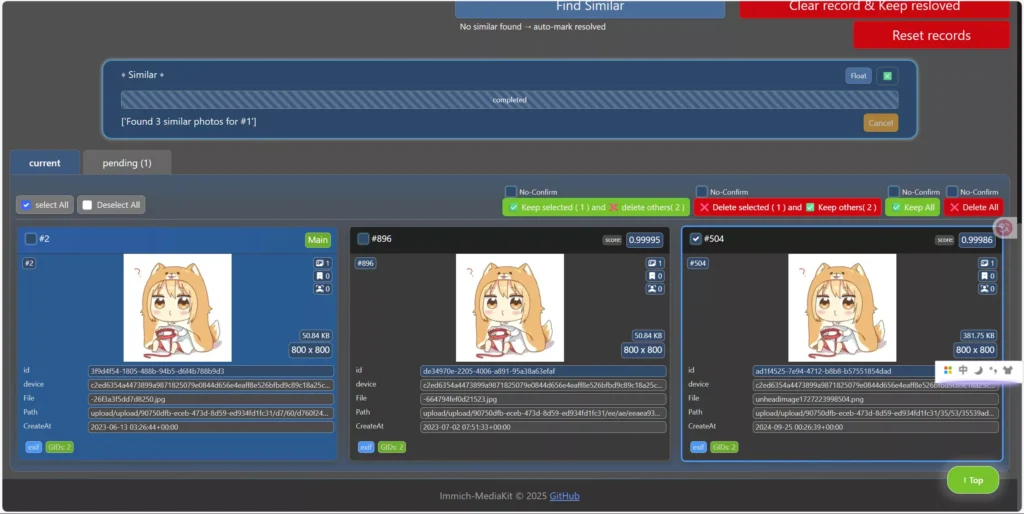Click the GIDs: 2 badge on photo #504
The image size is (1024, 514).
point(724,447)
